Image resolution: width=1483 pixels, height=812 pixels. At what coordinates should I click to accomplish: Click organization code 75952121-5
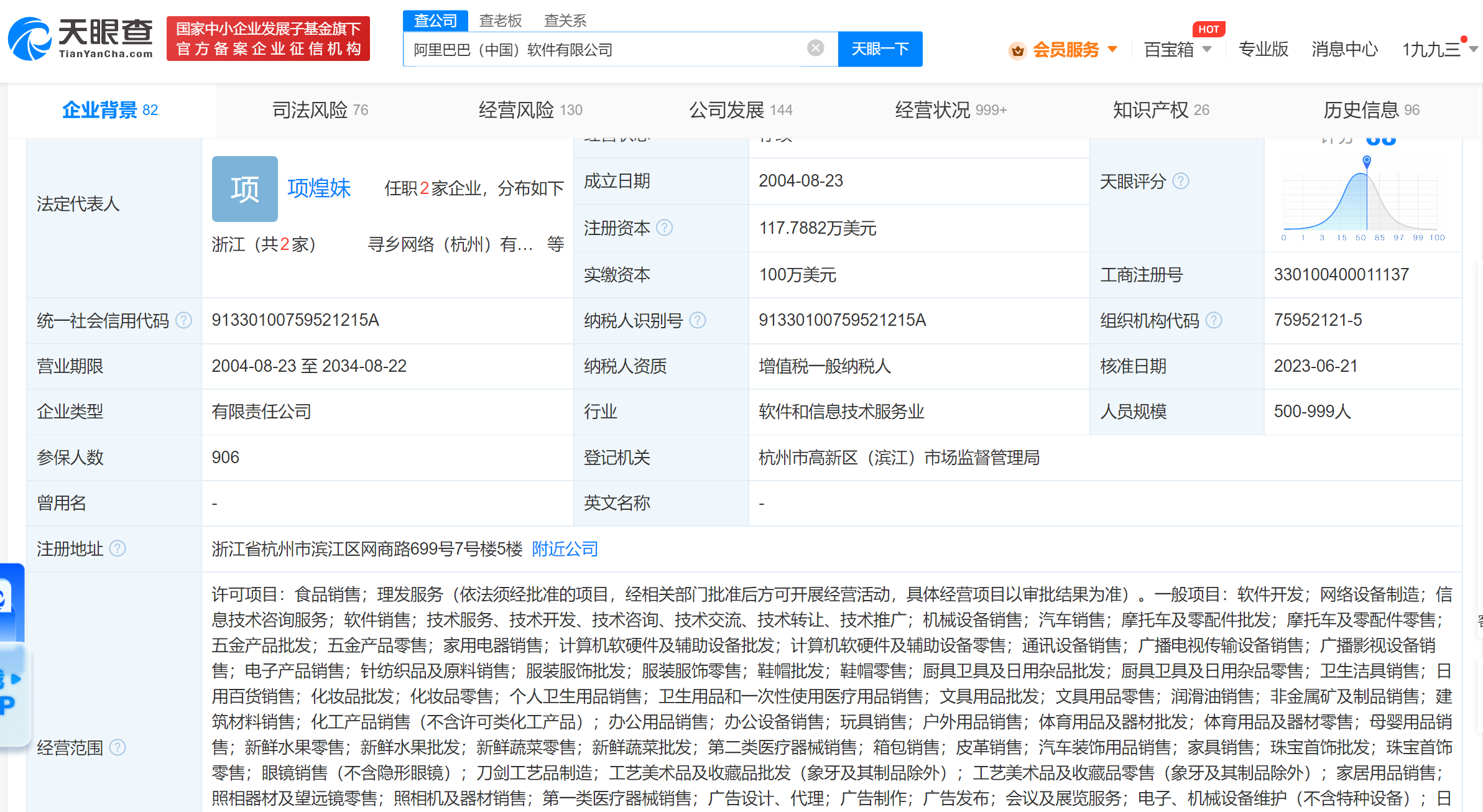click(x=1318, y=320)
